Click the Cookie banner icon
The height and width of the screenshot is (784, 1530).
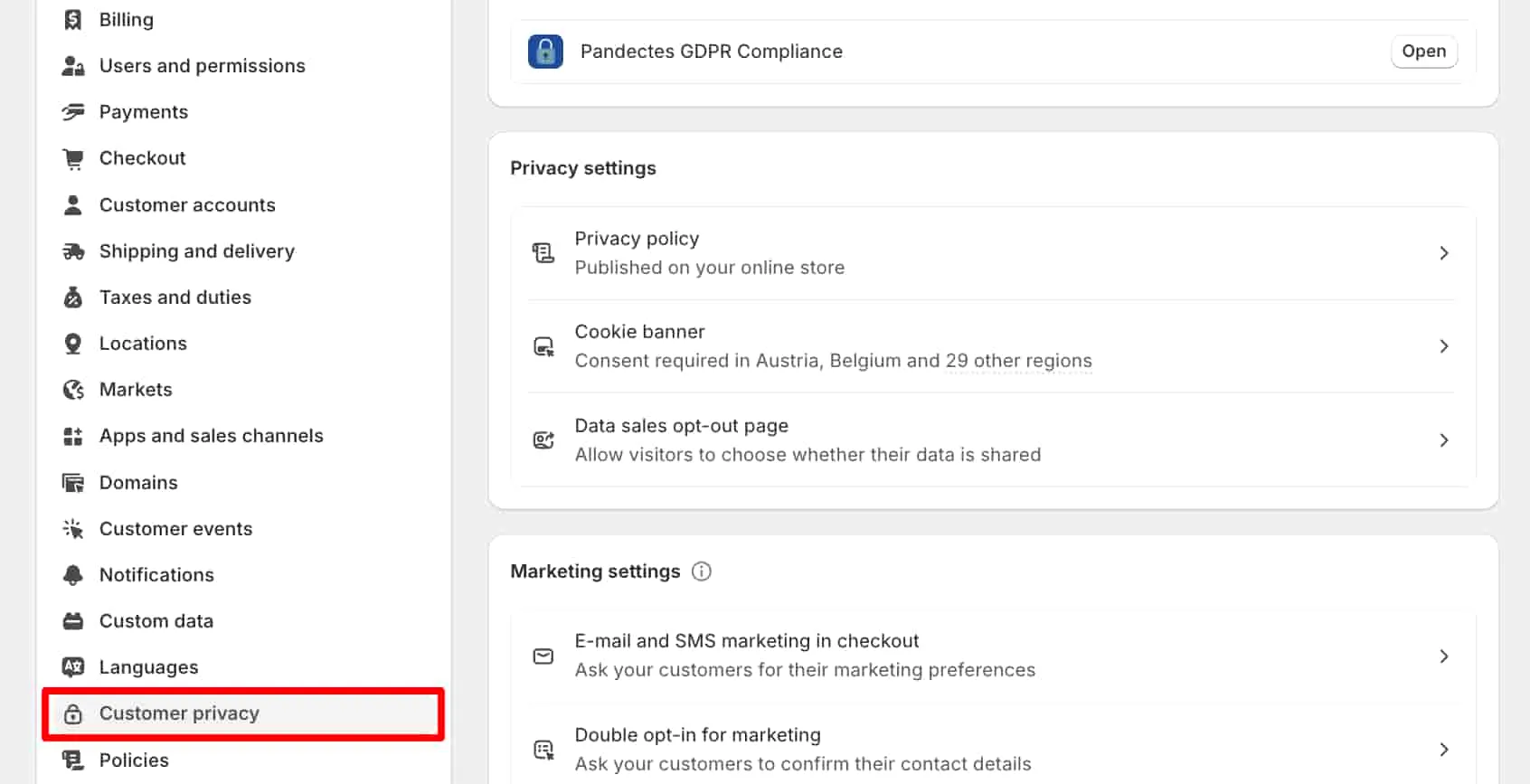tap(543, 346)
